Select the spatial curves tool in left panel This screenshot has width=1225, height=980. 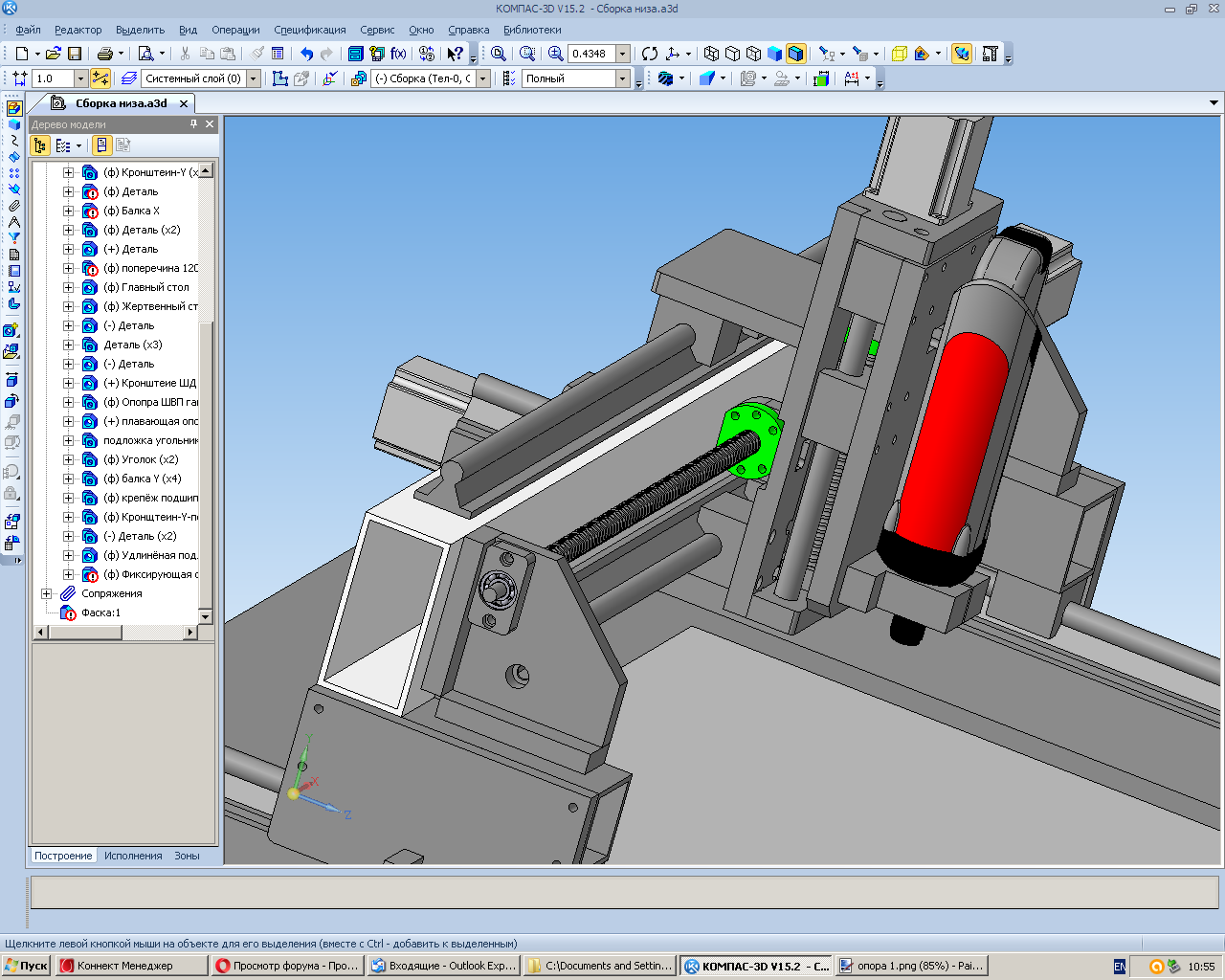(x=13, y=141)
